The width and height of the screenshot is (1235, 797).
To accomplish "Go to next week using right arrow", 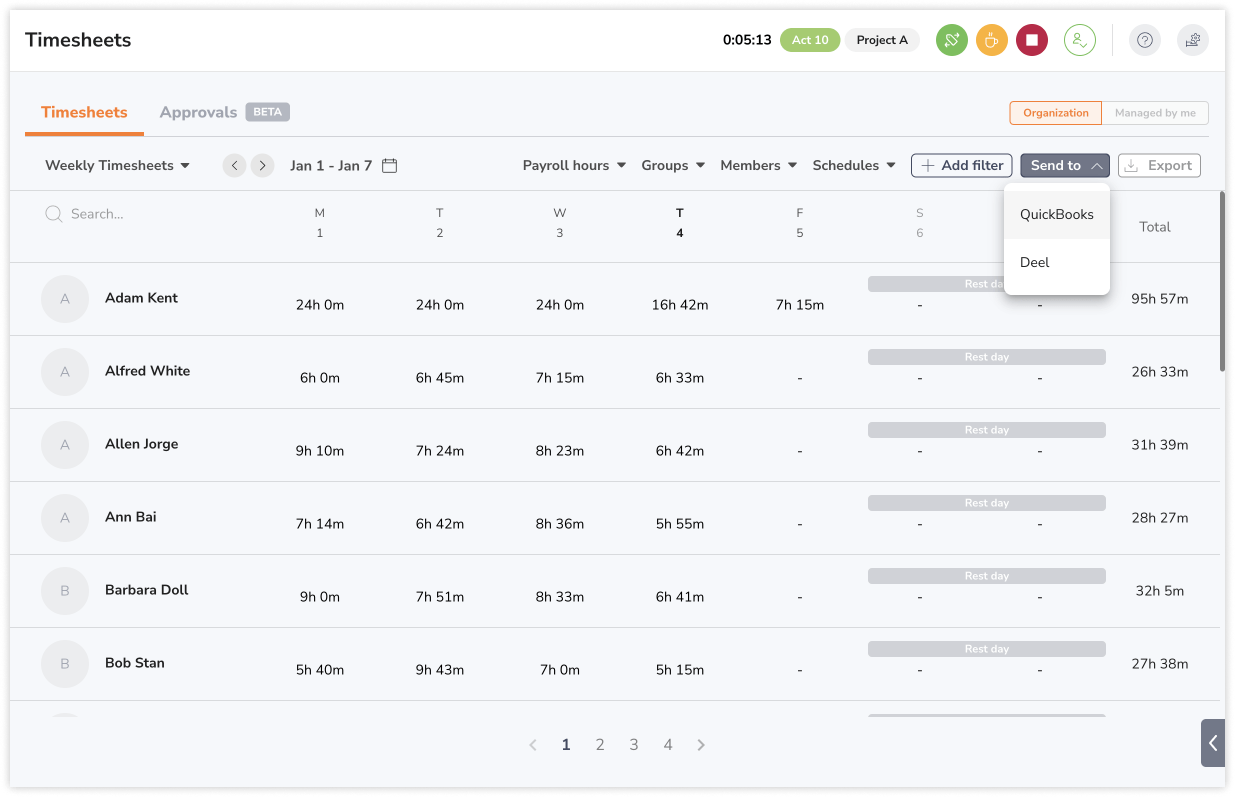I will 262,165.
